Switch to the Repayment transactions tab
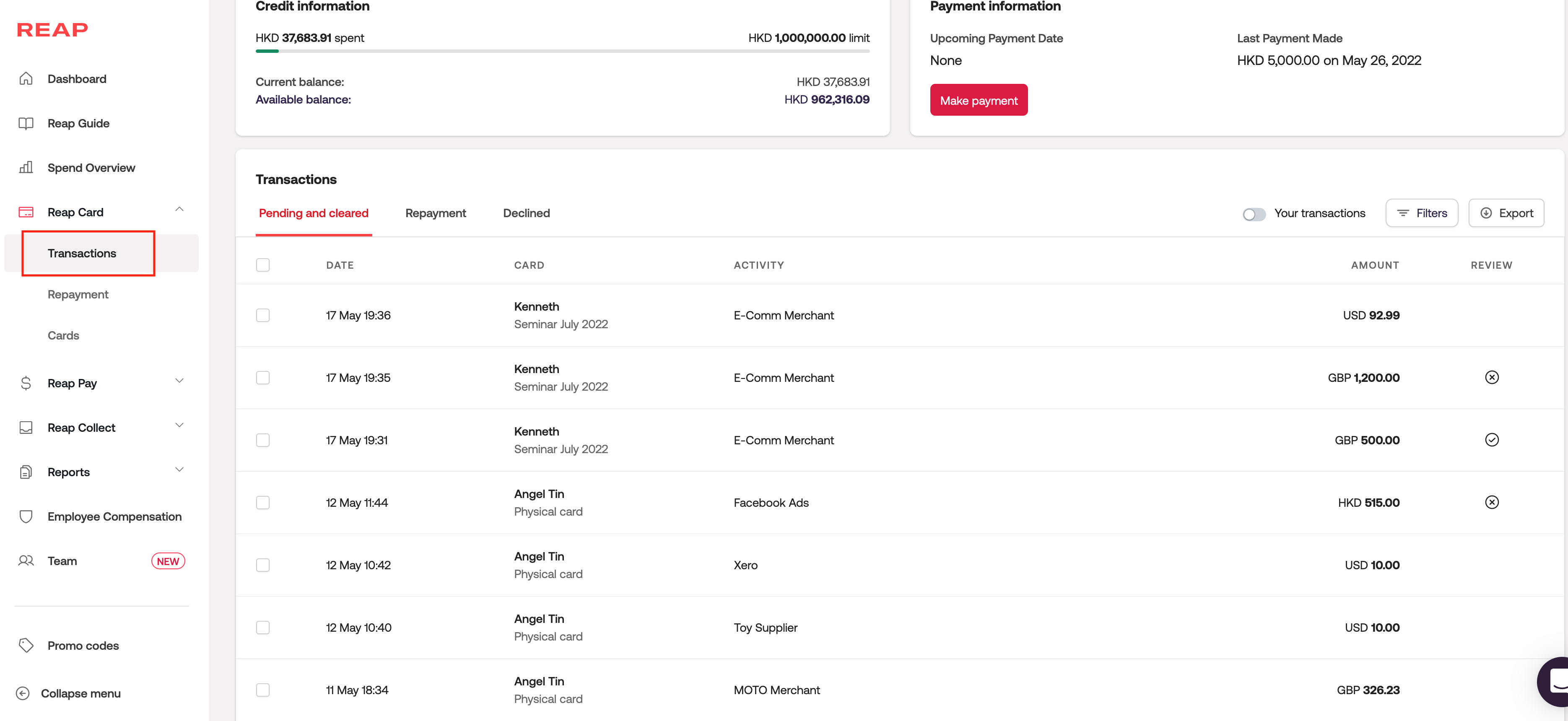Image resolution: width=1568 pixels, height=721 pixels. coord(435,213)
